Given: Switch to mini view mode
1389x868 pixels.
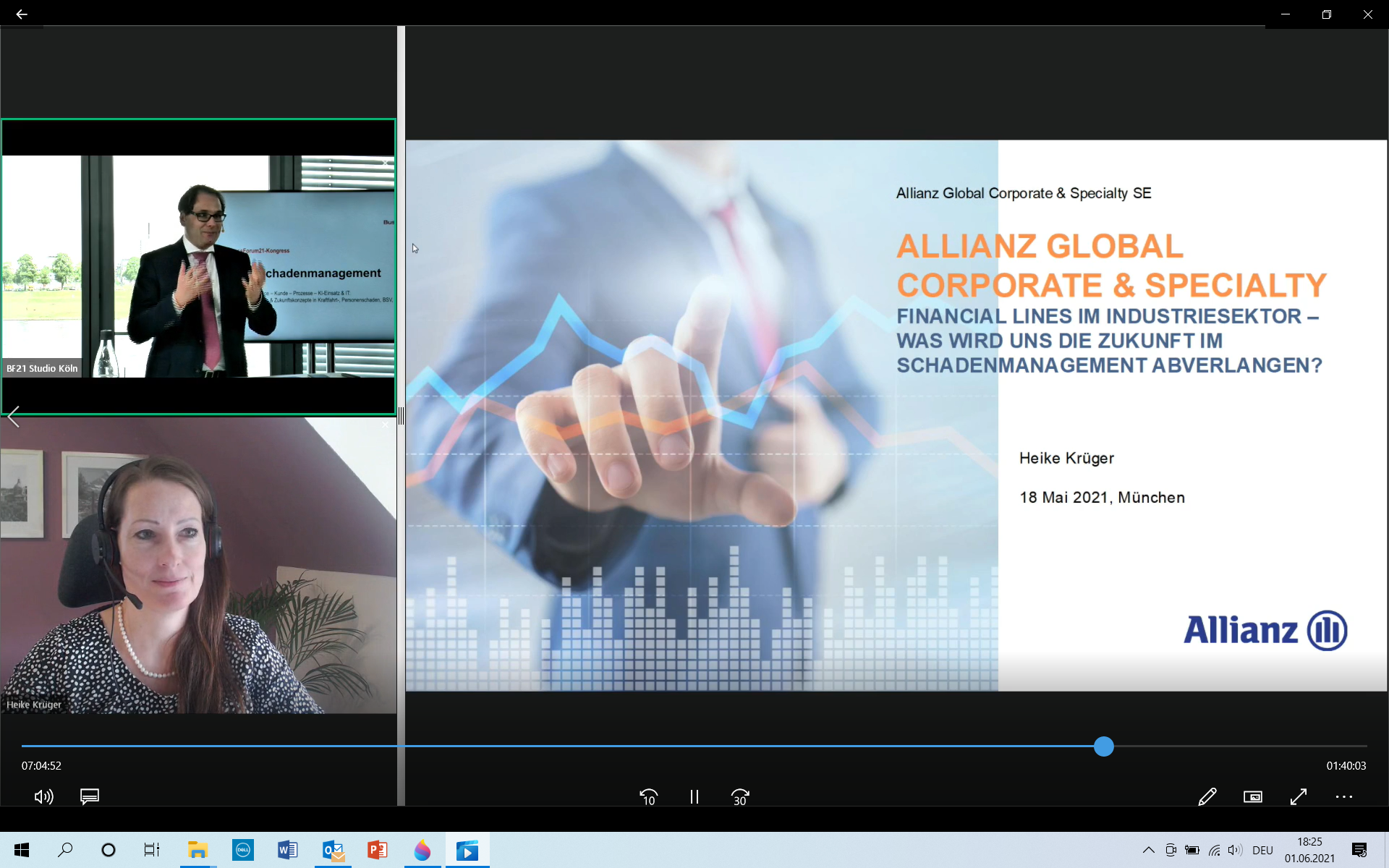Looking at the screenshot, I should (1253, 796).
